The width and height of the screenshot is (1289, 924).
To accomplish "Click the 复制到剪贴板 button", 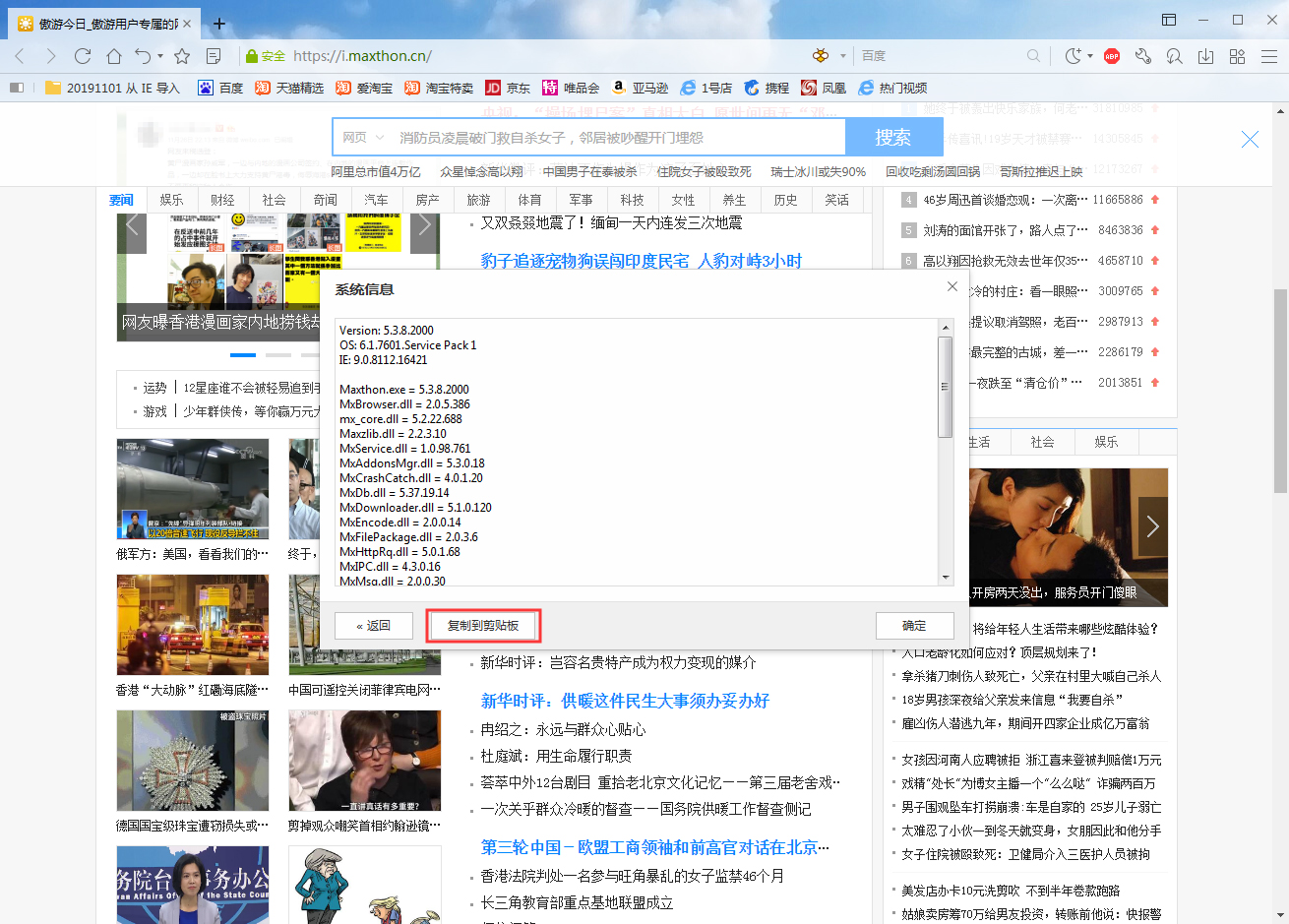I will click(x=483, y=625).
